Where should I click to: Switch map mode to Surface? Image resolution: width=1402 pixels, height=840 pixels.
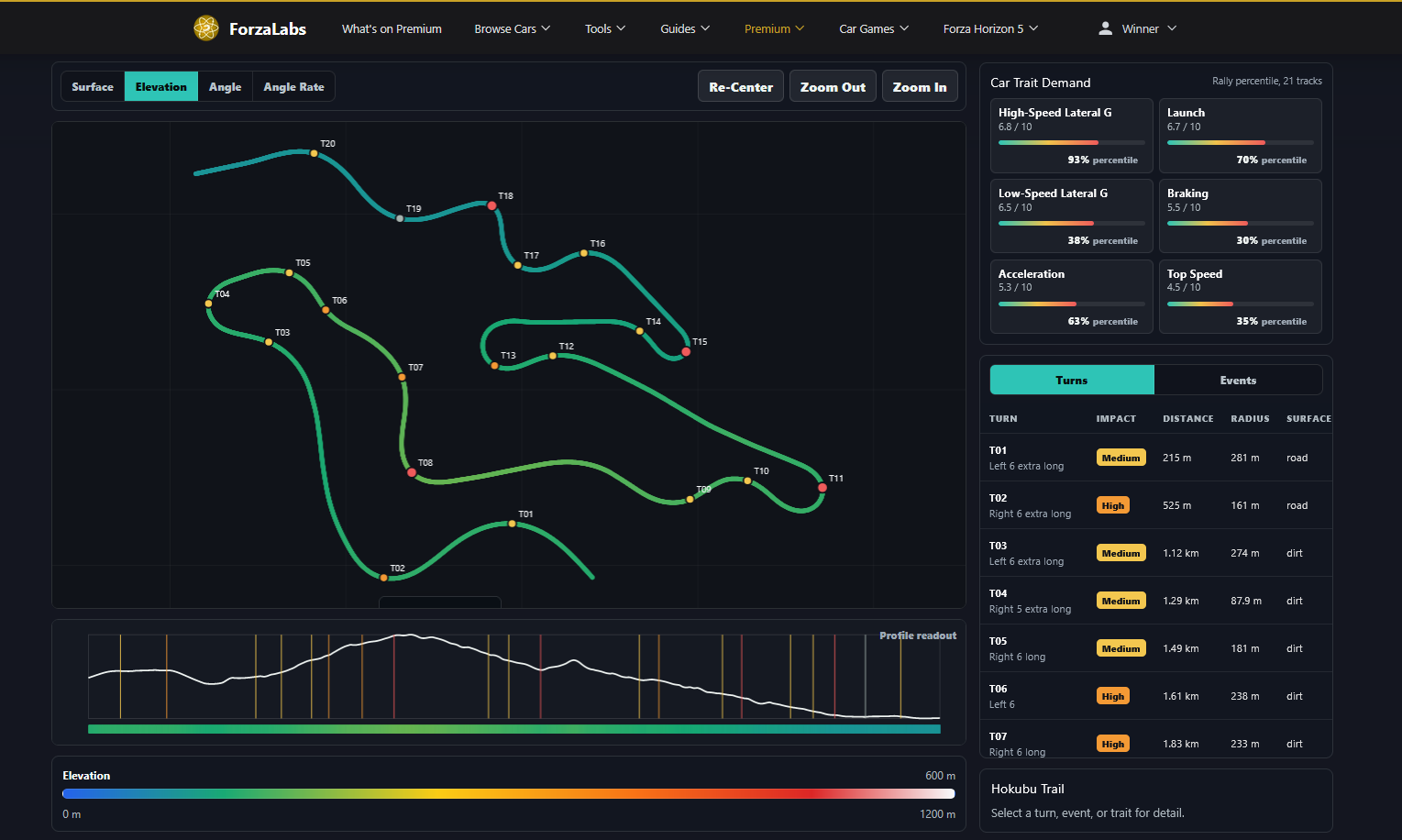click(93, 86)
